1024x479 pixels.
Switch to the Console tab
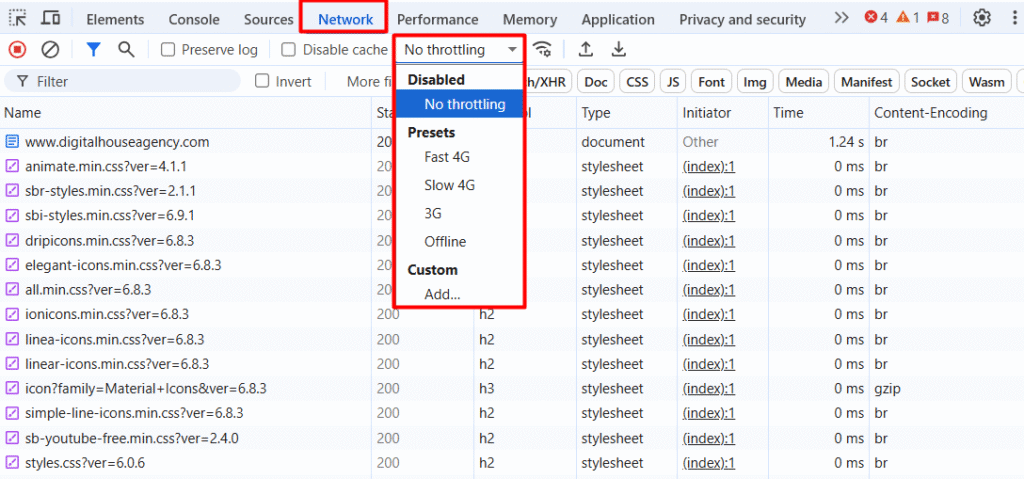194,19
